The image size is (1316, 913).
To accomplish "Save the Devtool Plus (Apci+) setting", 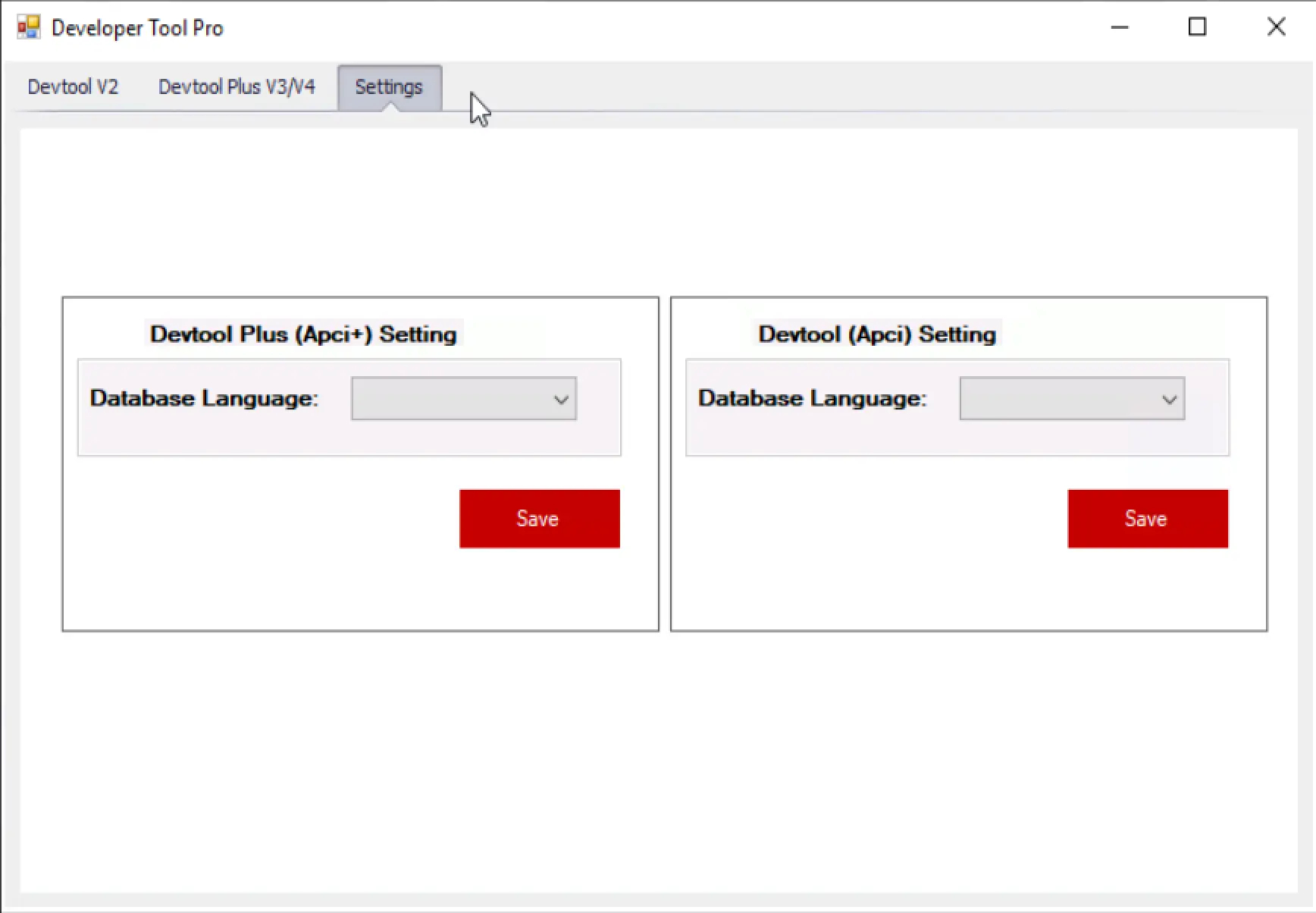I will point(539,519).
